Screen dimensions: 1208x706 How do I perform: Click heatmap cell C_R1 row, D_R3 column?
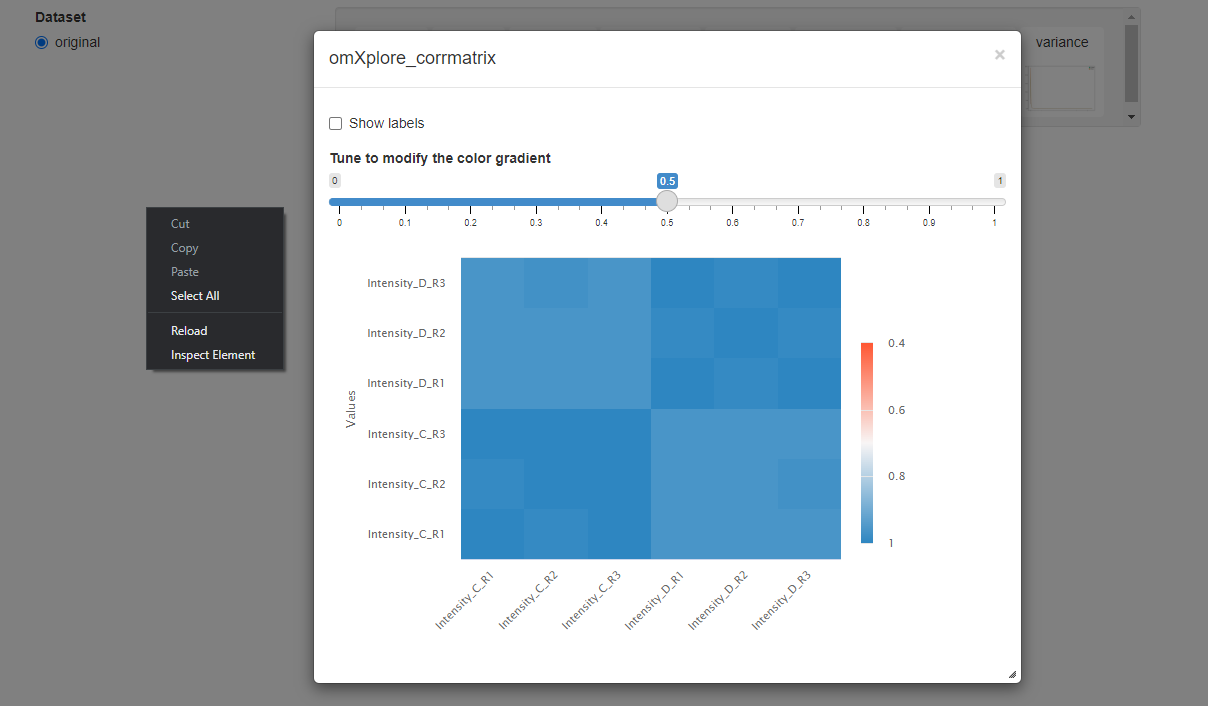pyautogui.click(x=809, y=534)
